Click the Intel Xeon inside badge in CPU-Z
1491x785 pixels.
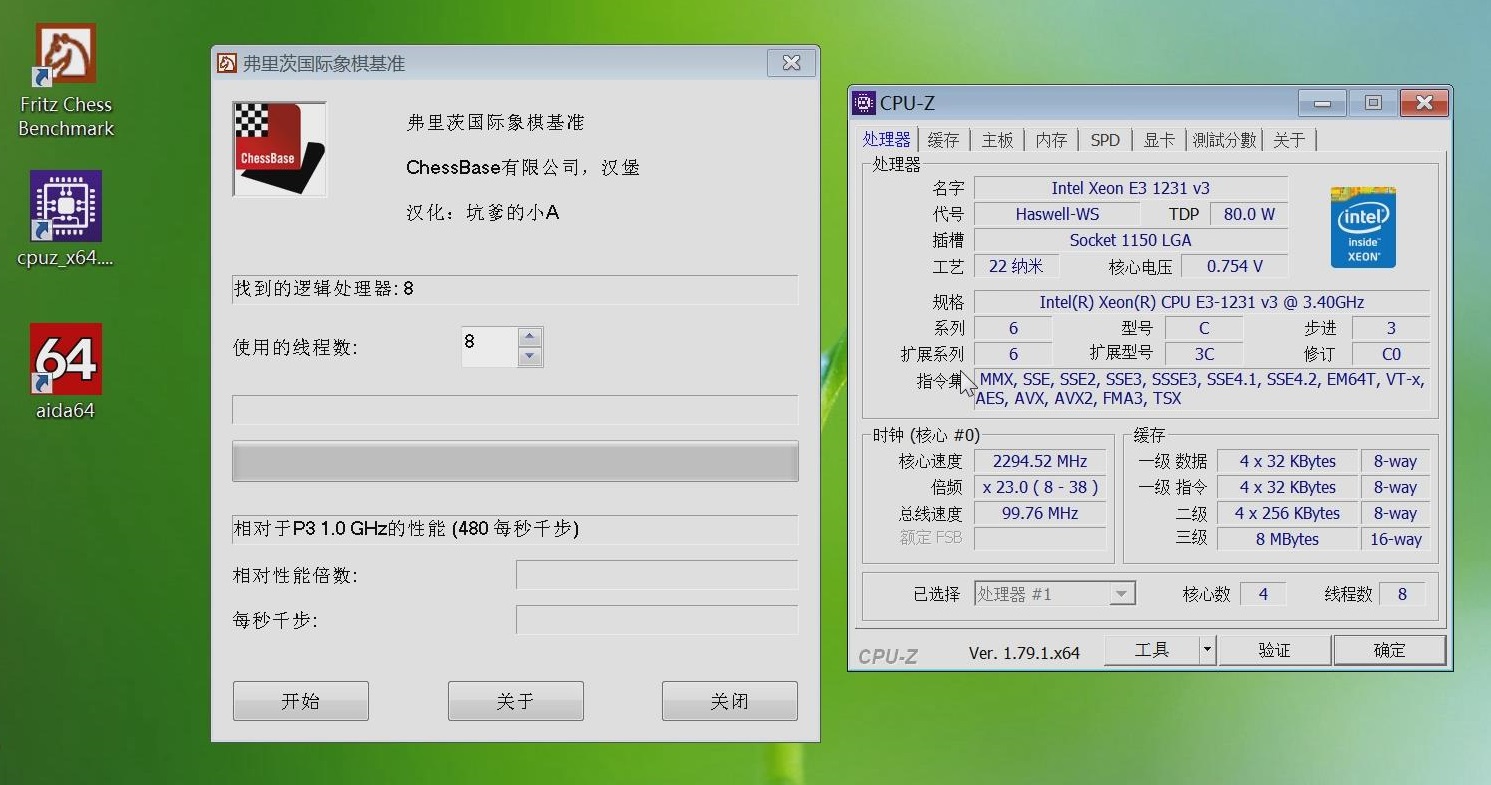click(x=1363, y=227)
